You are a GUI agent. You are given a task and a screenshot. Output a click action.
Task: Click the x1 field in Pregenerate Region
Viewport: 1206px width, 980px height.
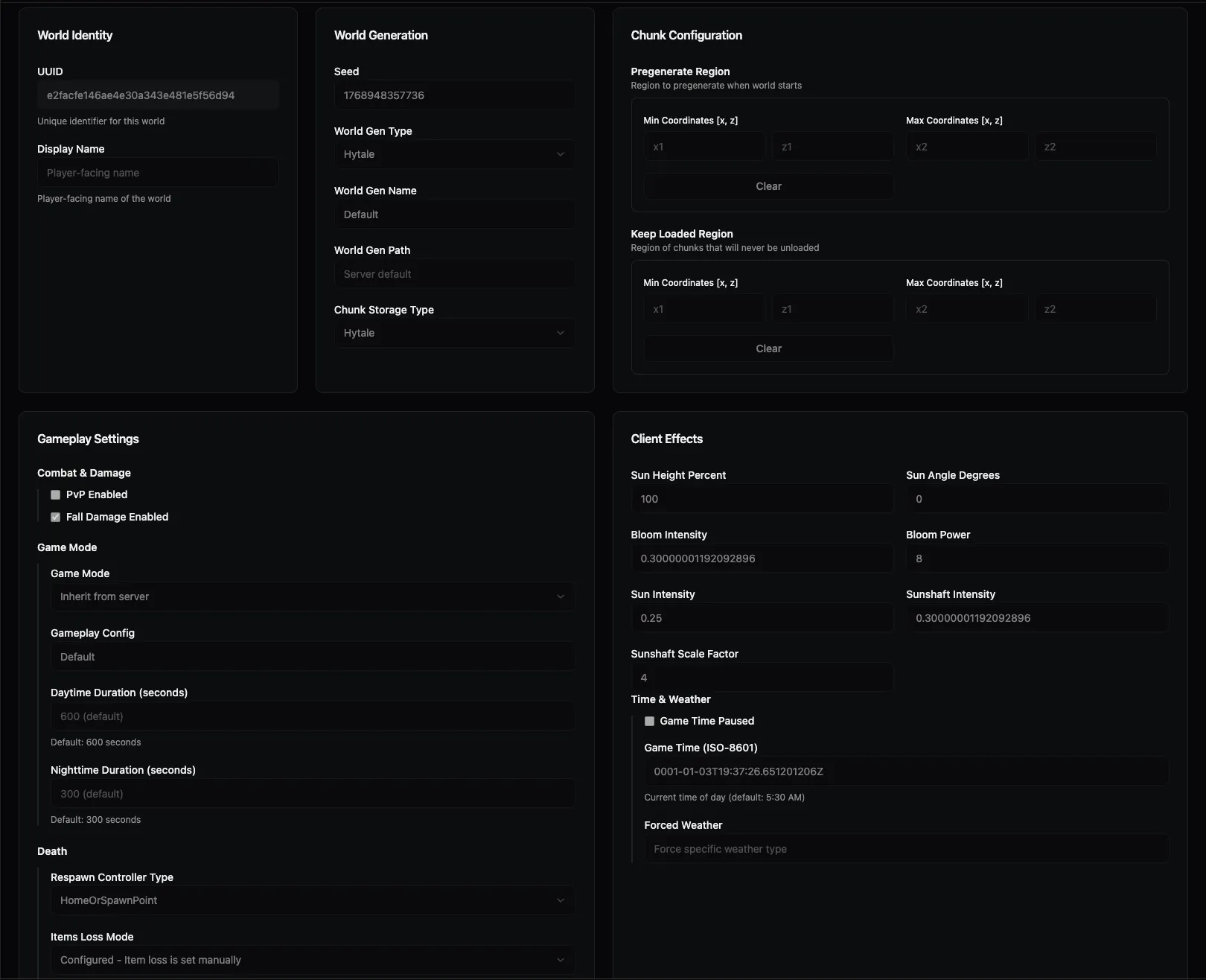pos(703,146)
